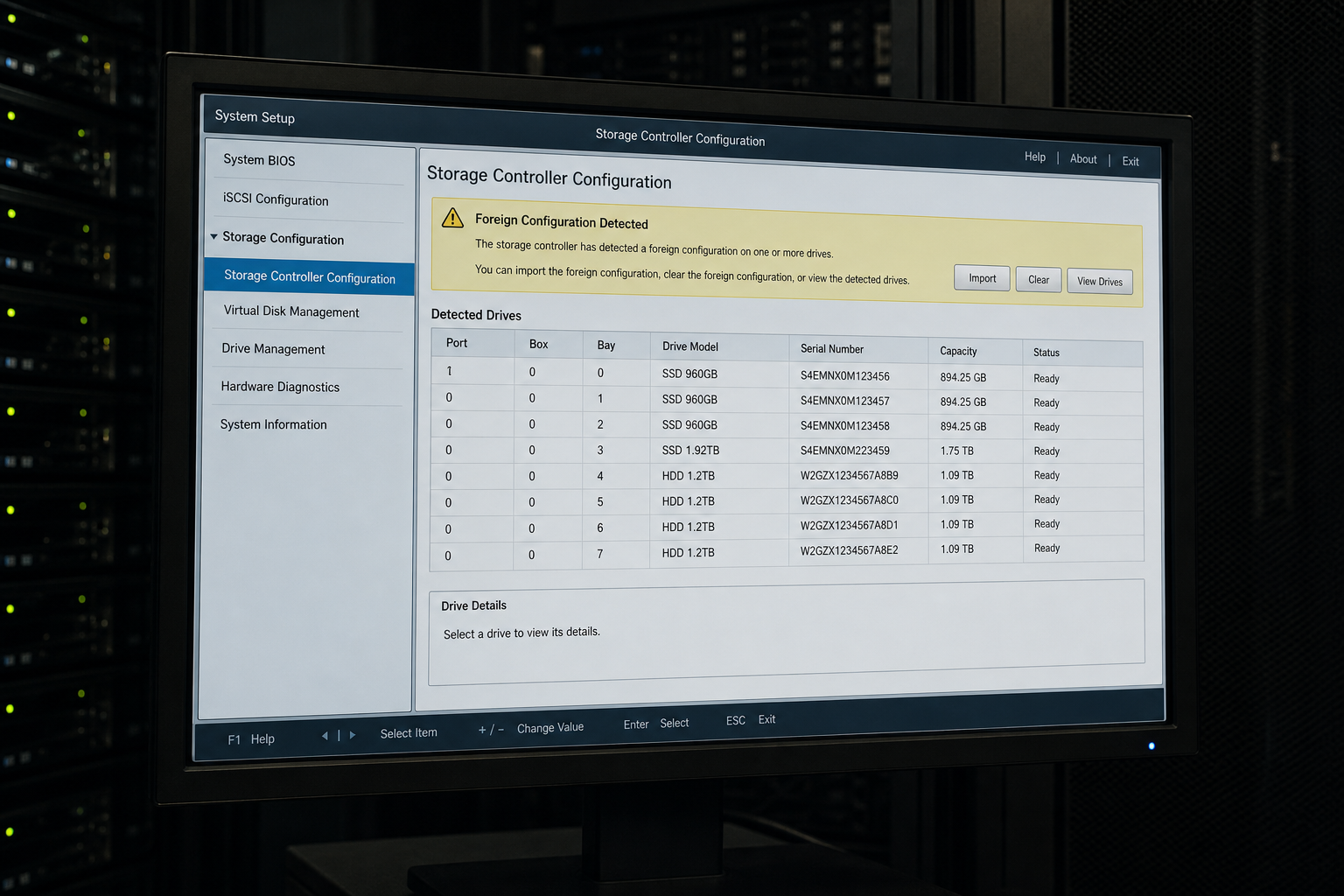
Task: Click the Foreign Configuration Detected heading
Action: [562, 221]
